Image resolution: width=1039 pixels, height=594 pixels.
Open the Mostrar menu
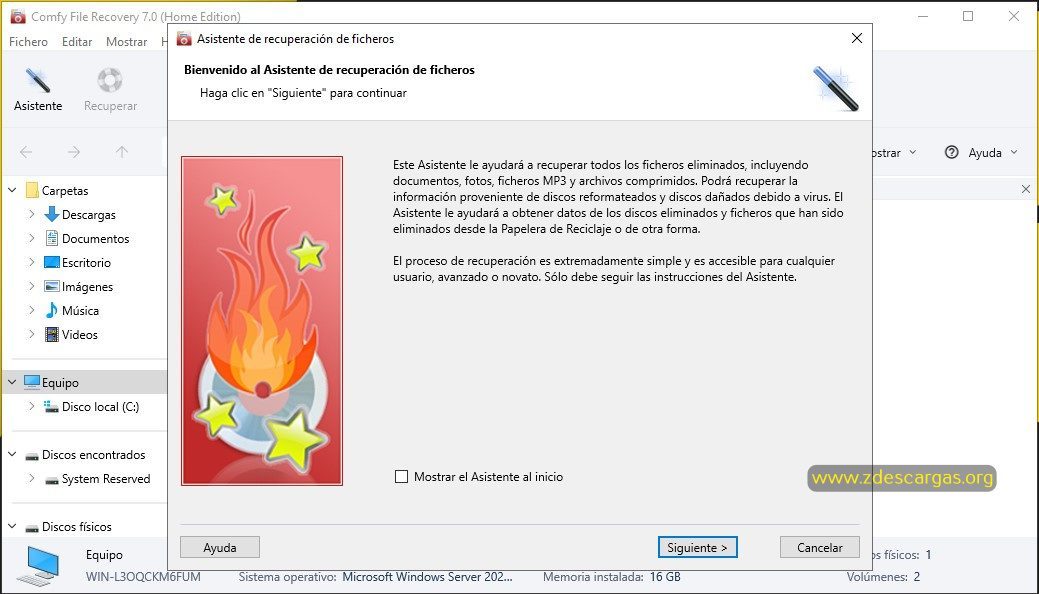click(127, 41)
